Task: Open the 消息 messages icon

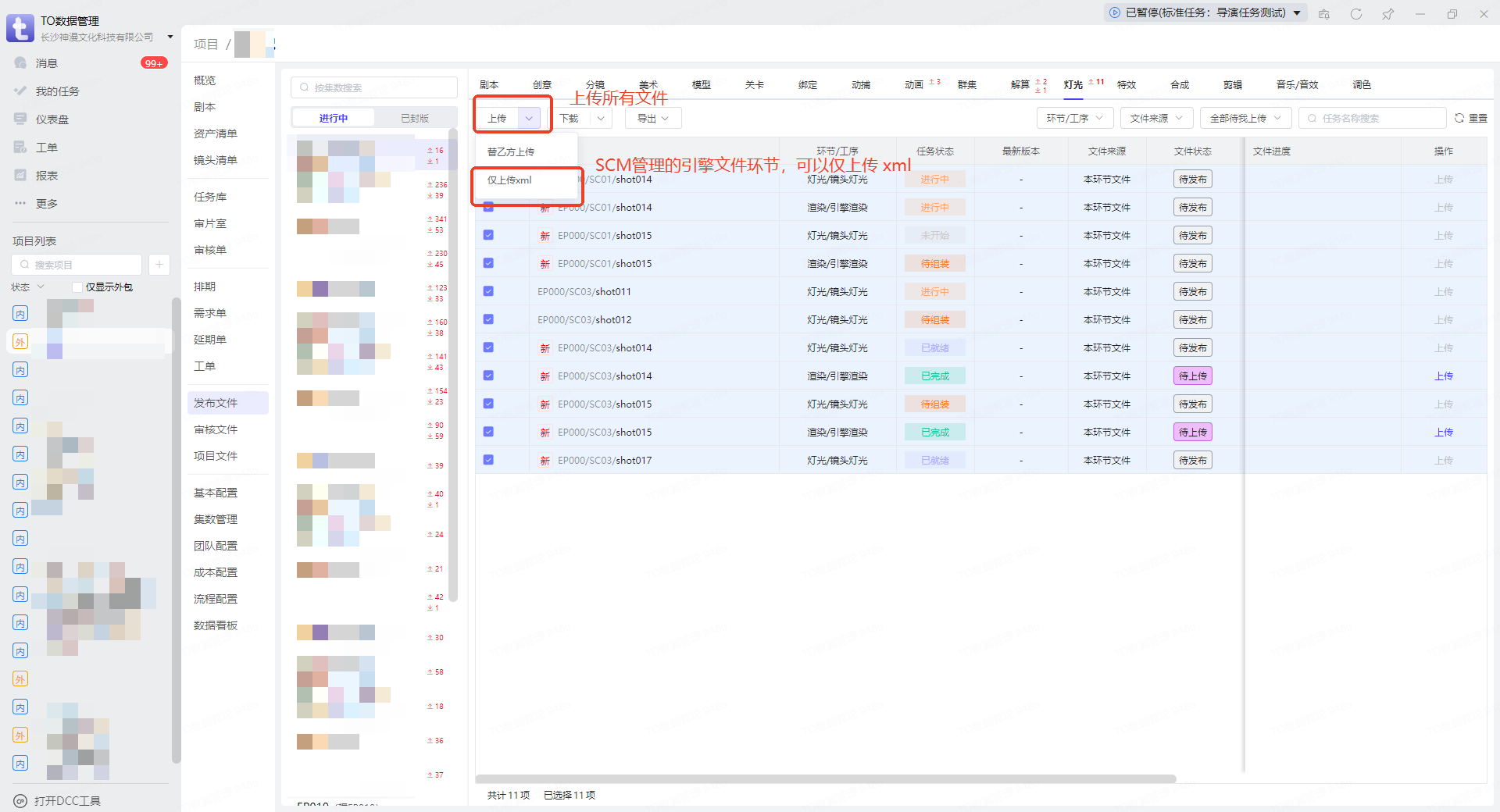Action: pos(20,63)
